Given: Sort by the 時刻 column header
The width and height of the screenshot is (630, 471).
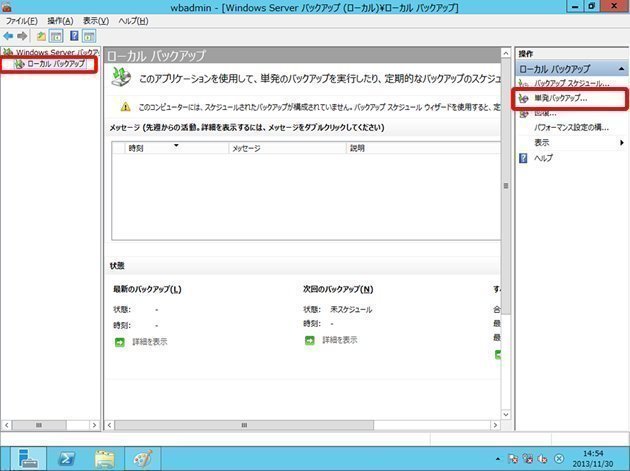Looking at the screenshot, I should [x=176, y=148].
